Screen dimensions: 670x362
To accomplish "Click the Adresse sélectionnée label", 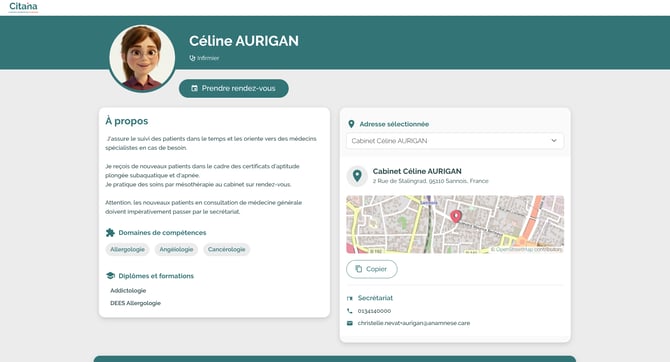I will pos(394,124).
